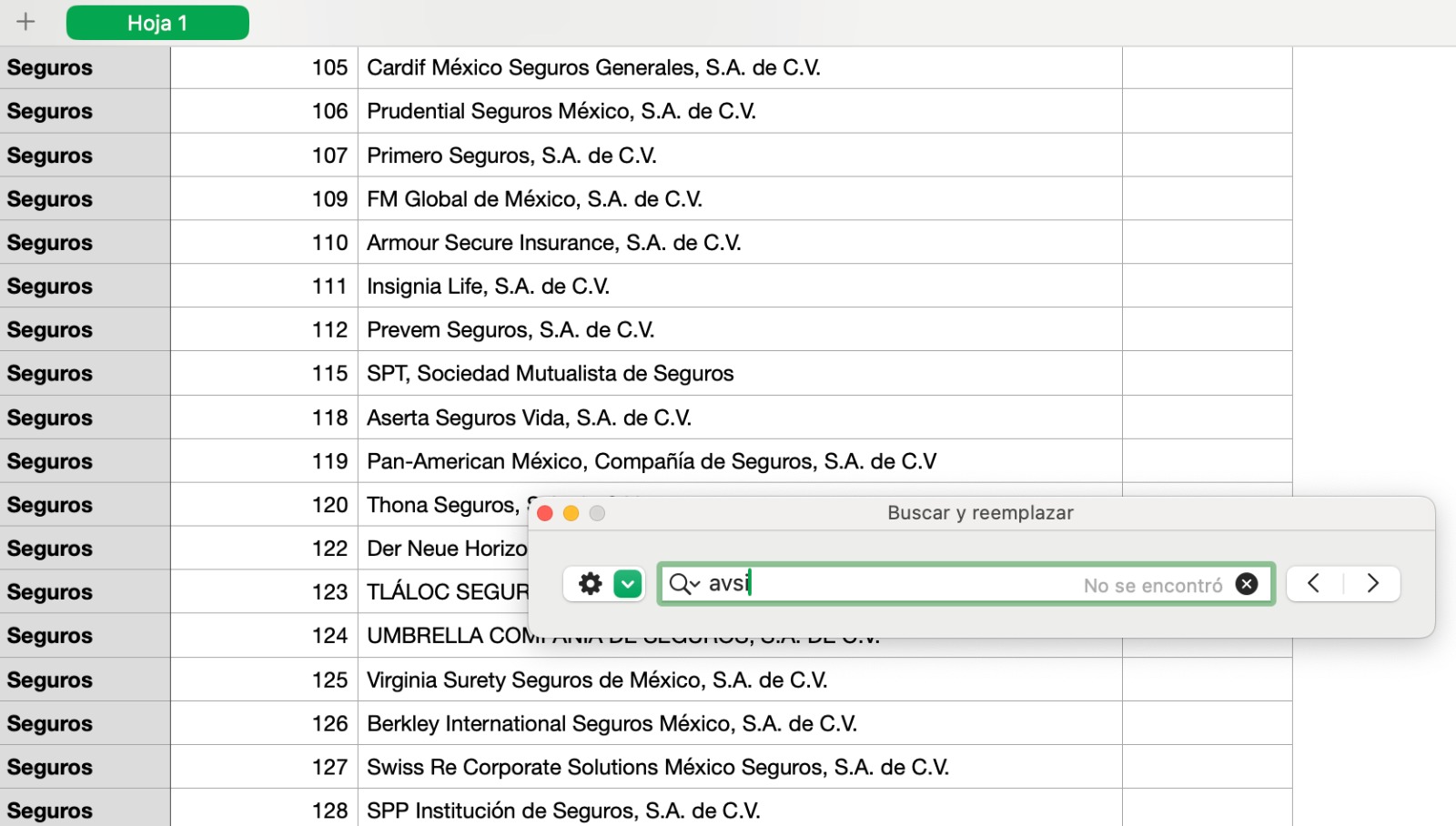The width and height of the screenshot is (1456, 826).
Task: Select the row header Seguros for row 105
Action: tap(85, 68)
